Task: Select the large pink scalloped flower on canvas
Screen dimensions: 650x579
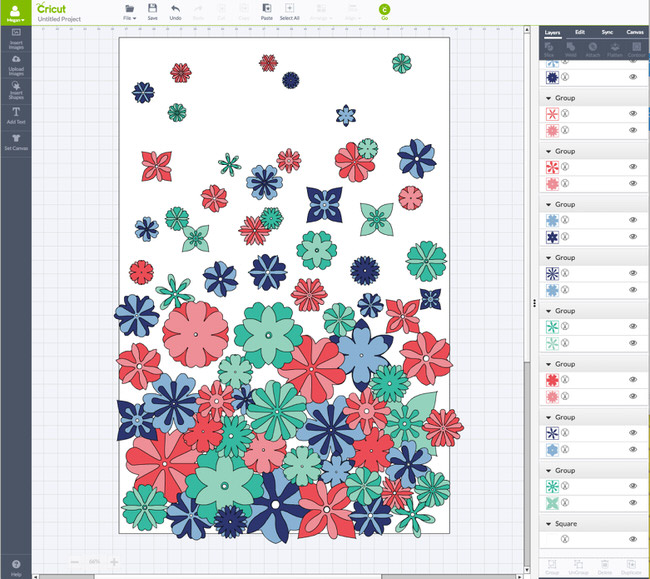Action: 195,334
